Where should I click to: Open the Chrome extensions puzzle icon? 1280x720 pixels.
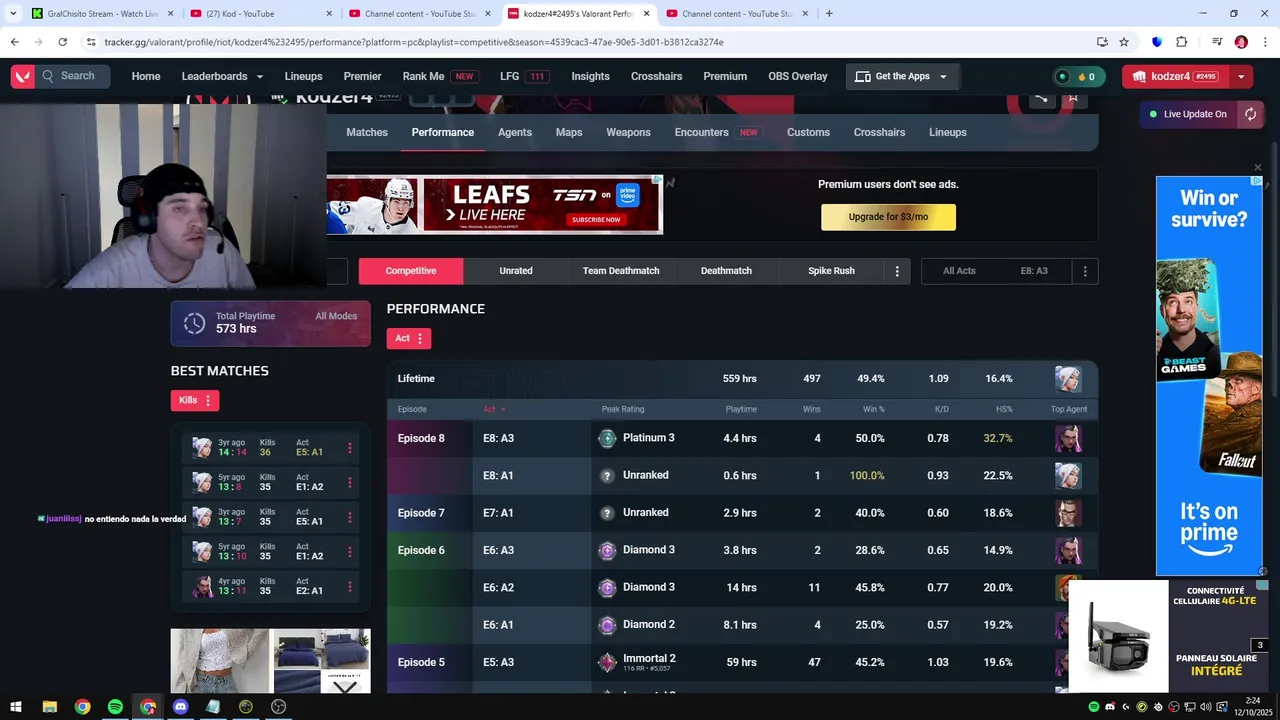click(1182, 42)
